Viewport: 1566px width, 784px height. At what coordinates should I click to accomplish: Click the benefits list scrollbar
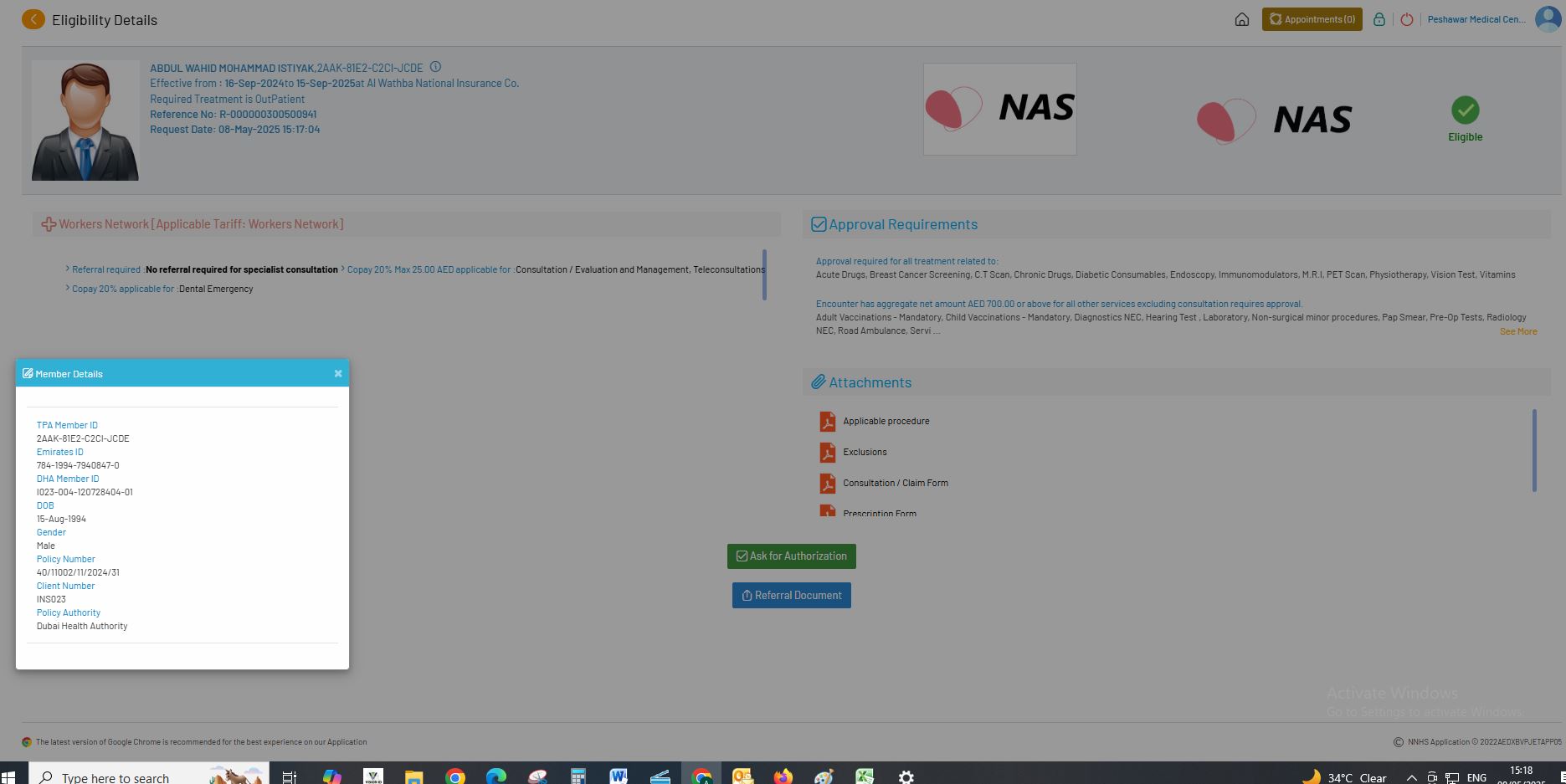(x=764, y=274)
